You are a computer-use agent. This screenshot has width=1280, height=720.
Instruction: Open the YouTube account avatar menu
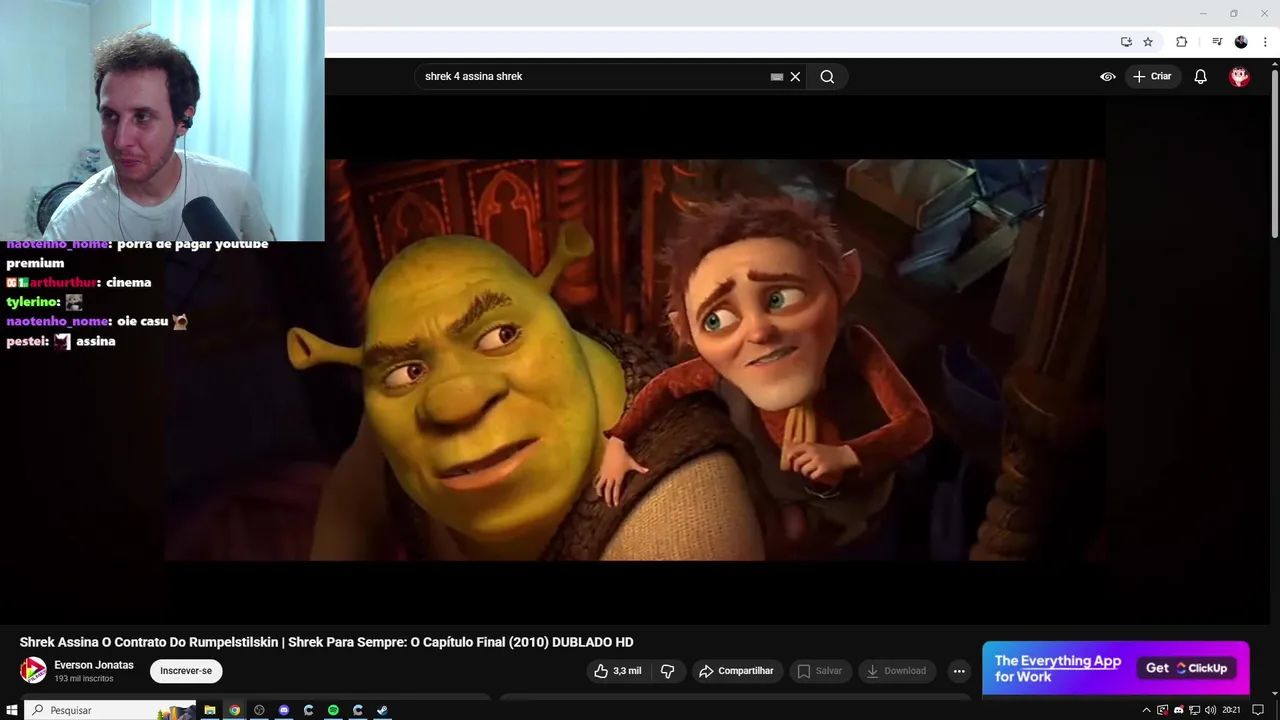(x=1240, y=77)
